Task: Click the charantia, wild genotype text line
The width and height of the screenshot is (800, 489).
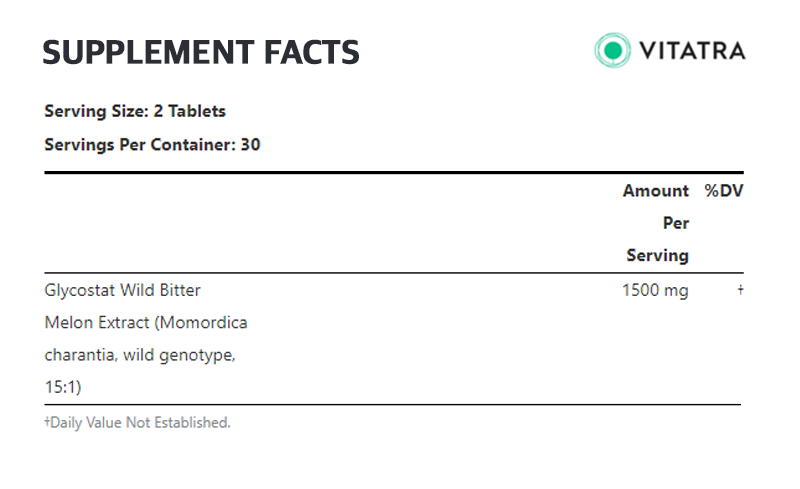Action: click(x=140, y=355)
